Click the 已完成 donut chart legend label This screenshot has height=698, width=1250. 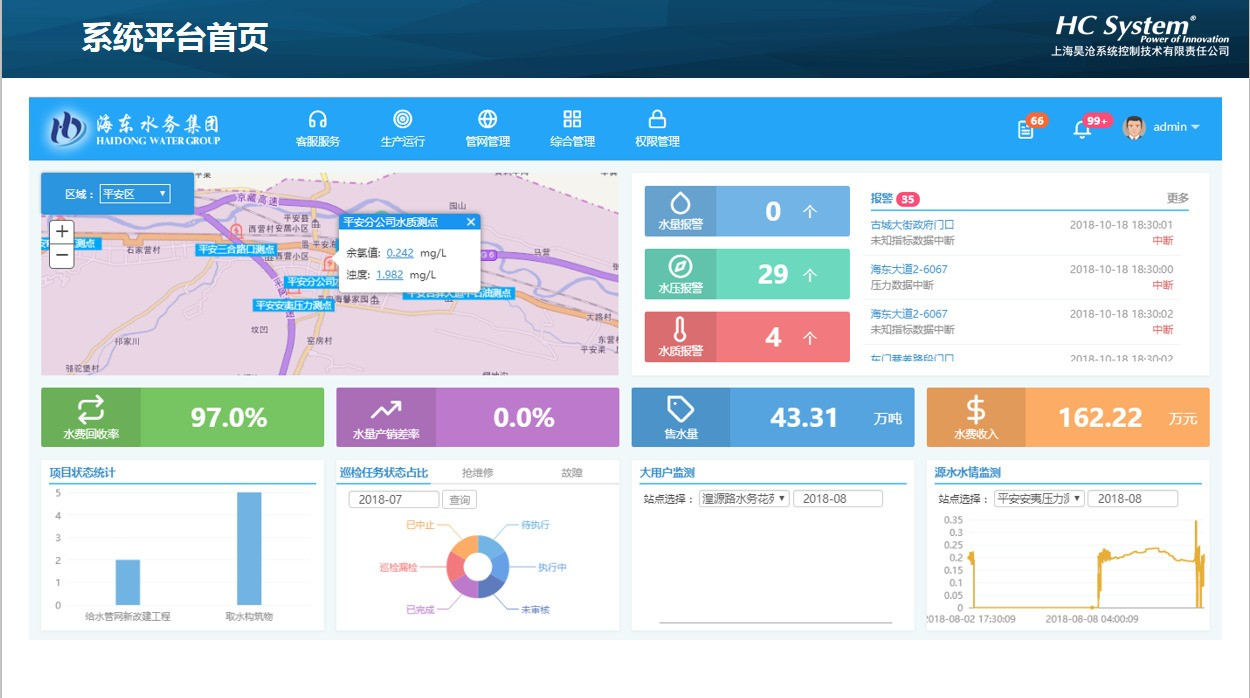[420, 609]
